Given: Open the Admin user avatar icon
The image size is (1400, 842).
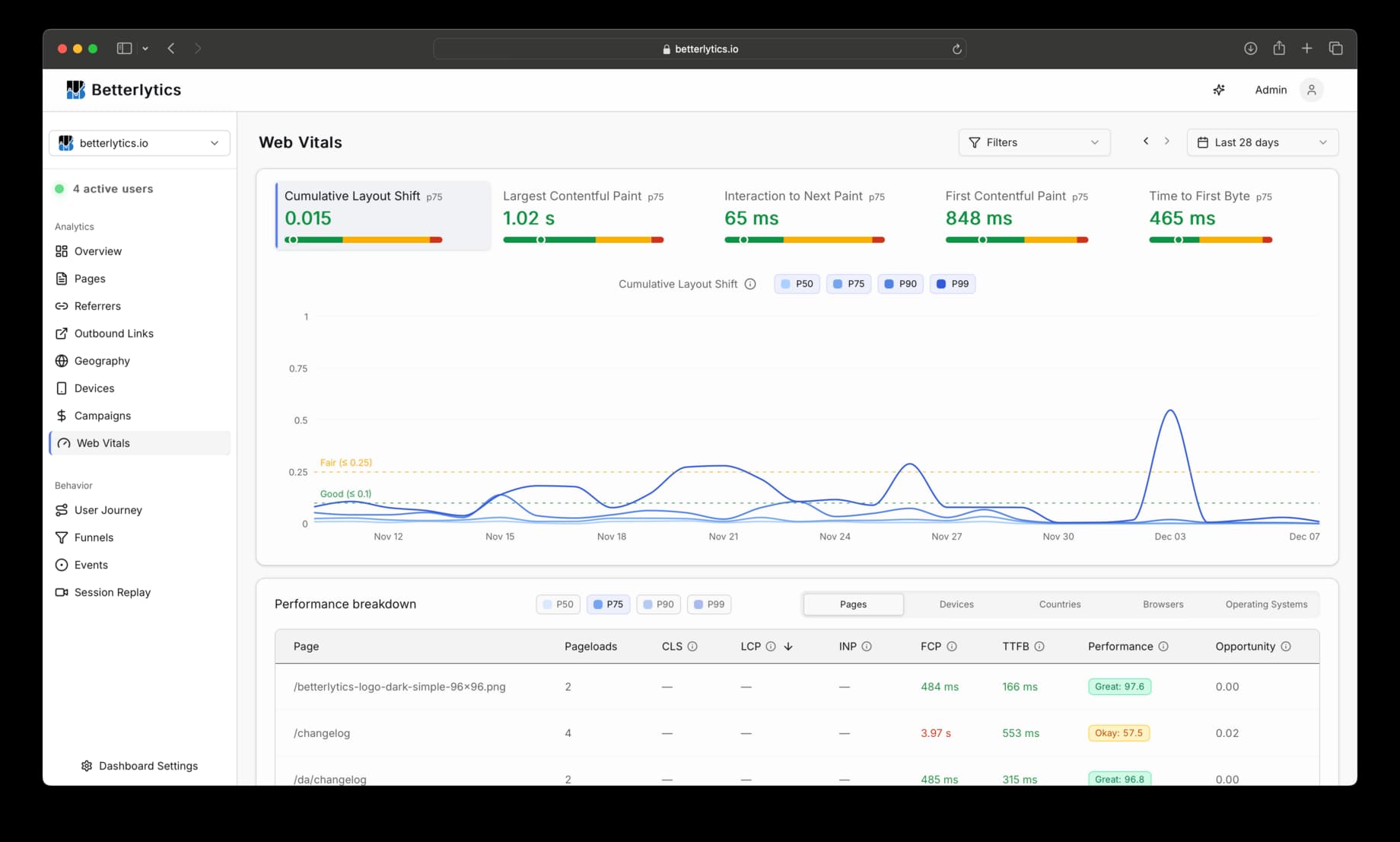Looking at the screenshot, I should (1311, 90).
